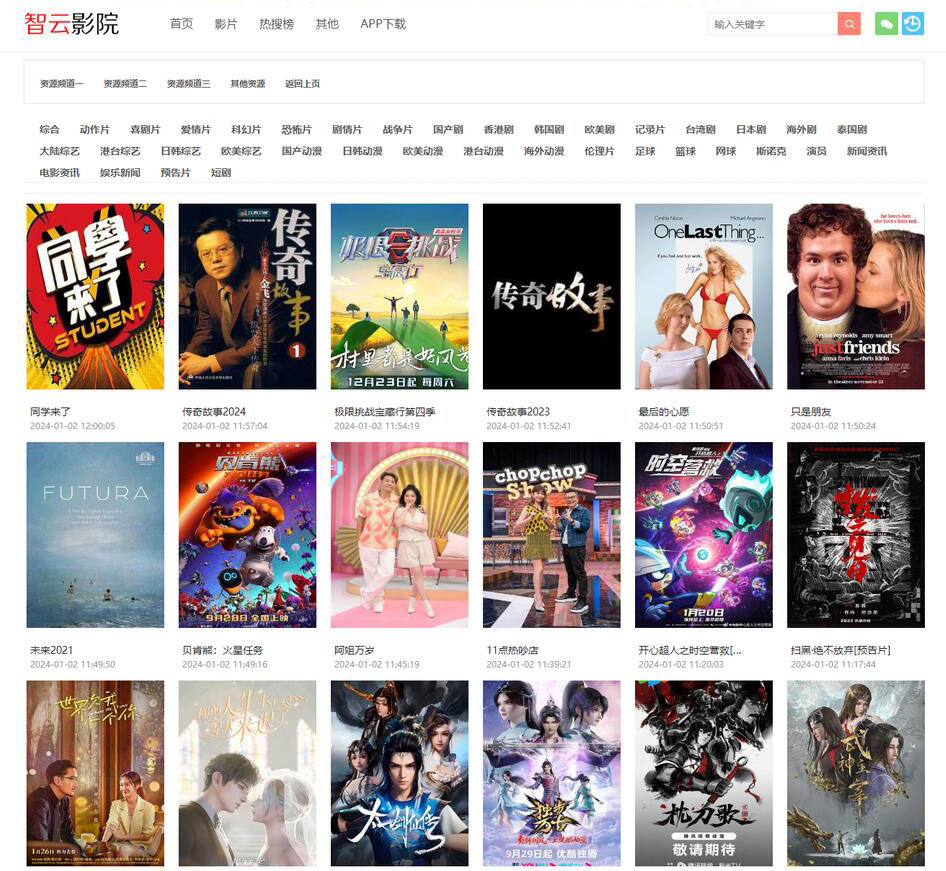The image size is (946, 871).
Task: Click the 开心超人之时空营救 title
Action: click(x=690, y=650)
